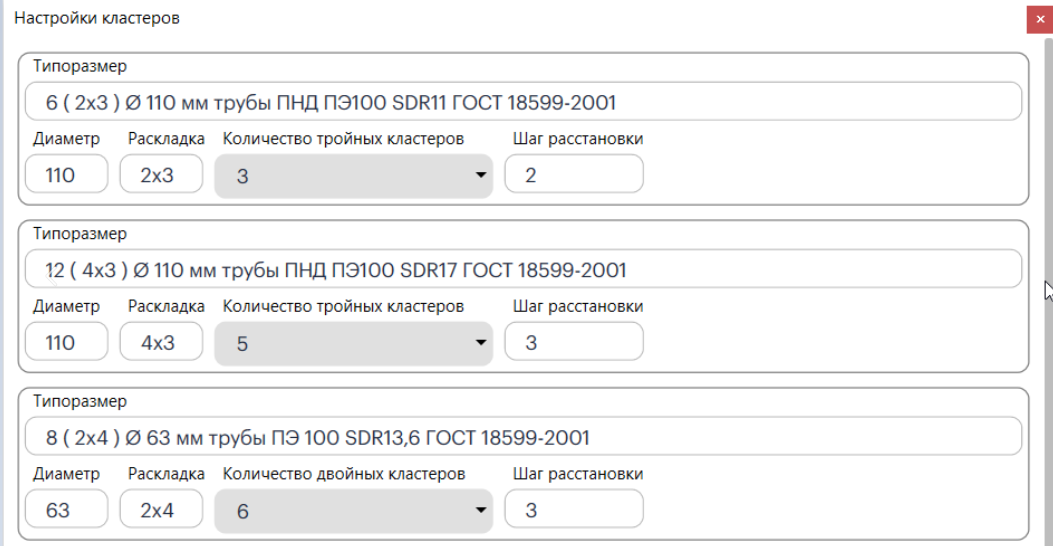Click the layout field showing 2x4
Image resolution: width=1053 pixels, height=546 pixels.
click(x=160, y=510)
